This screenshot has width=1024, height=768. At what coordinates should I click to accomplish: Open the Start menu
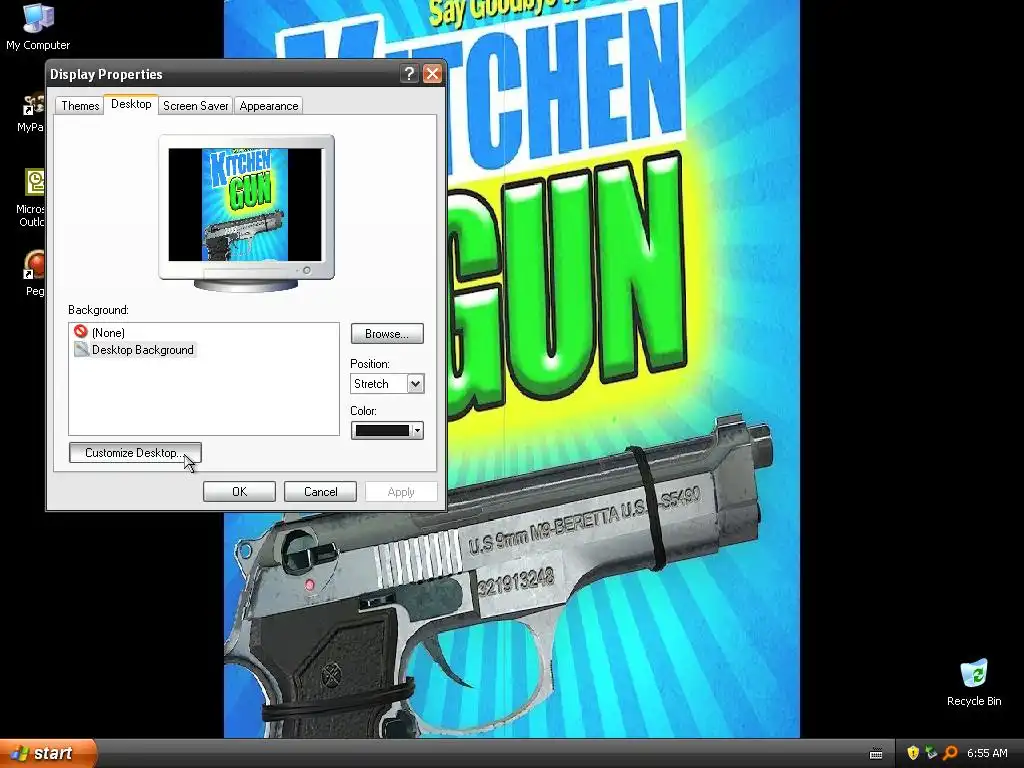[47, 753]
